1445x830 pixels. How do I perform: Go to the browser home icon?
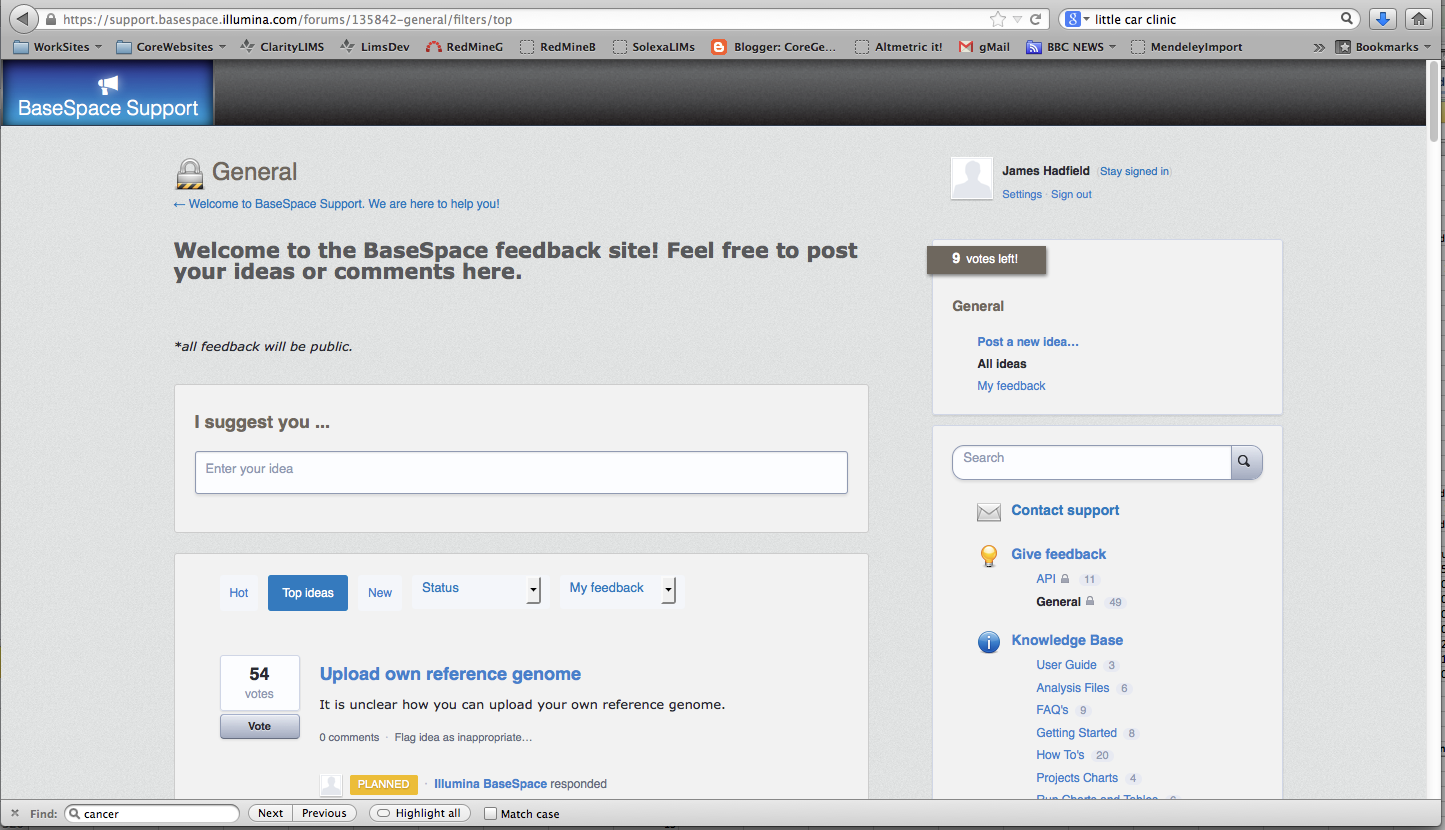[x=1417, y=19]
